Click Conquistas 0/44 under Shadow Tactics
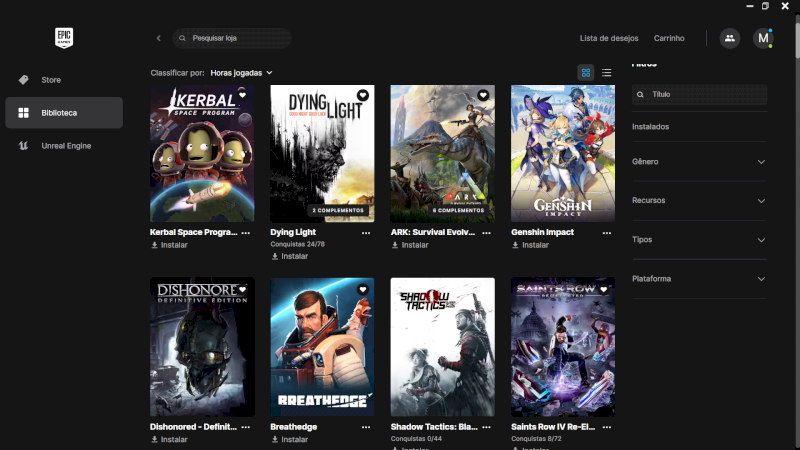The width and height of the screenshot is (800, 450). click(416, 439)
